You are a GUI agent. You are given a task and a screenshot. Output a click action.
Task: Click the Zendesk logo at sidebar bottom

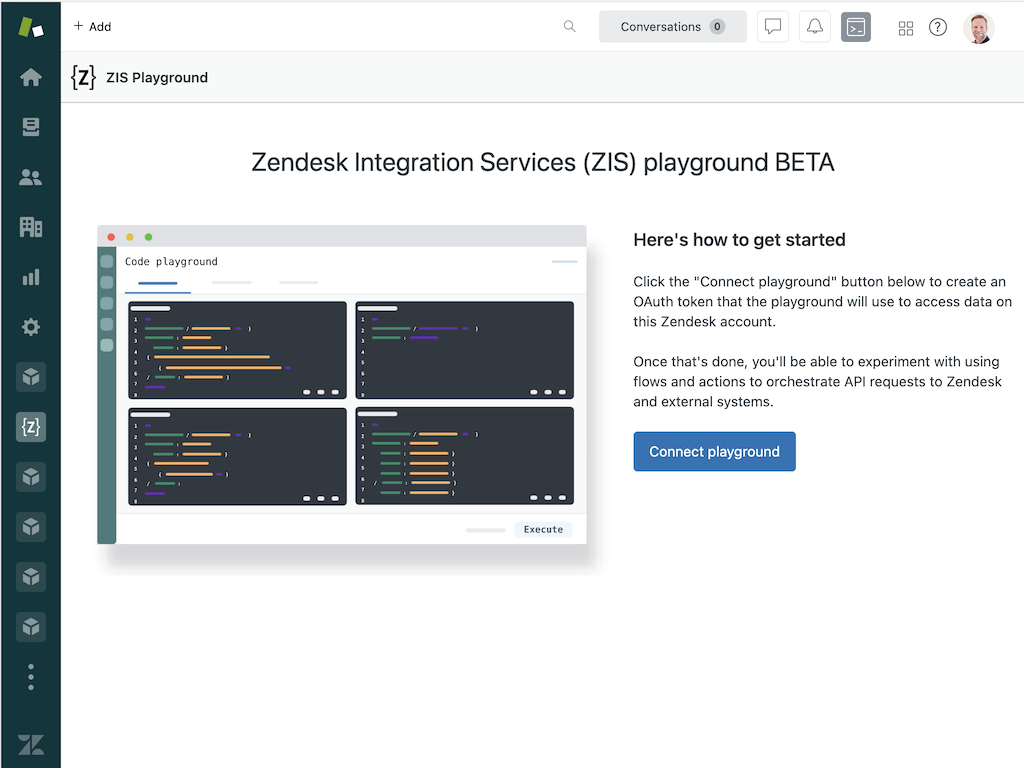click(31, 744)
